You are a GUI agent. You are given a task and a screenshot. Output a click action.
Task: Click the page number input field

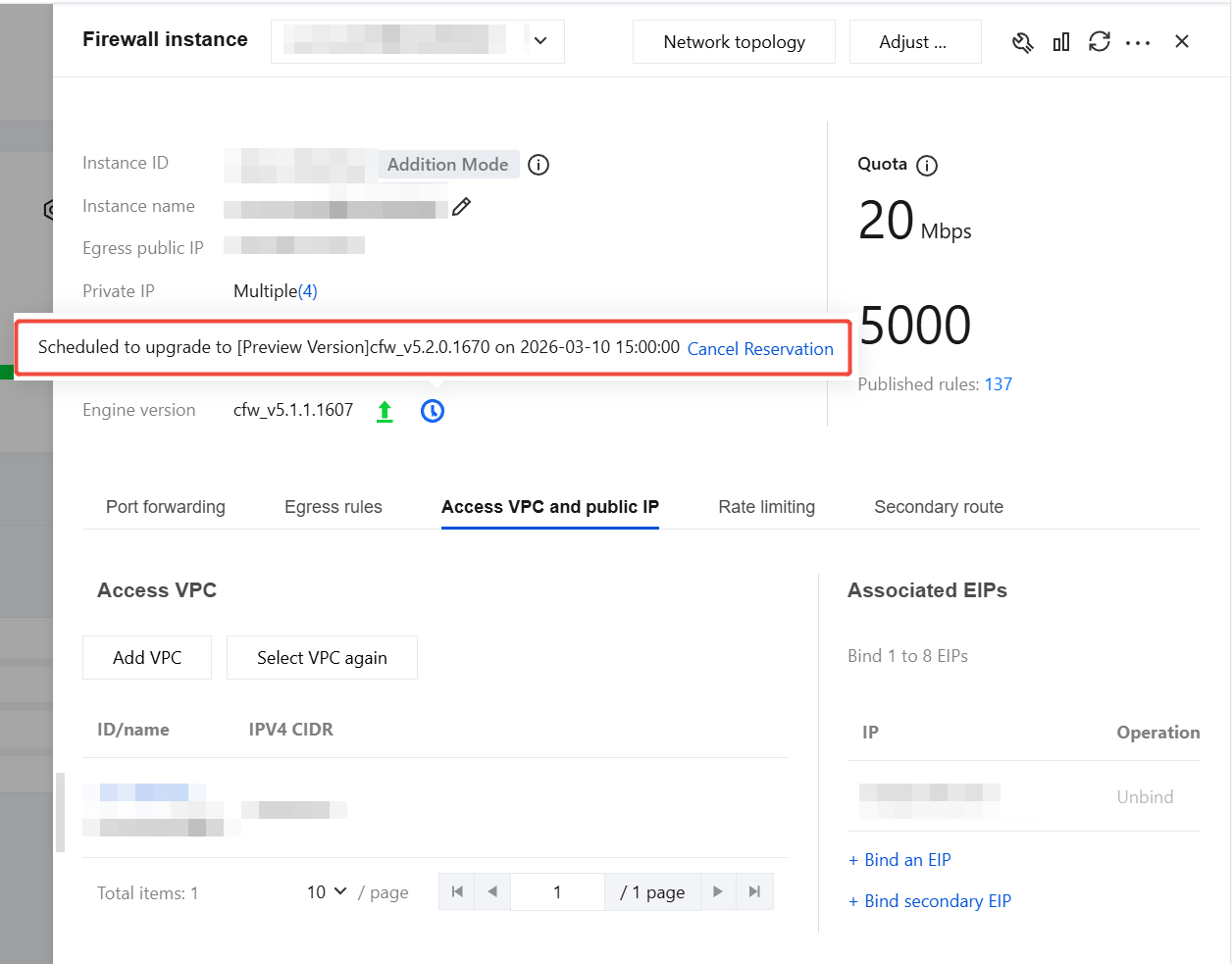[x=557, y=892]
